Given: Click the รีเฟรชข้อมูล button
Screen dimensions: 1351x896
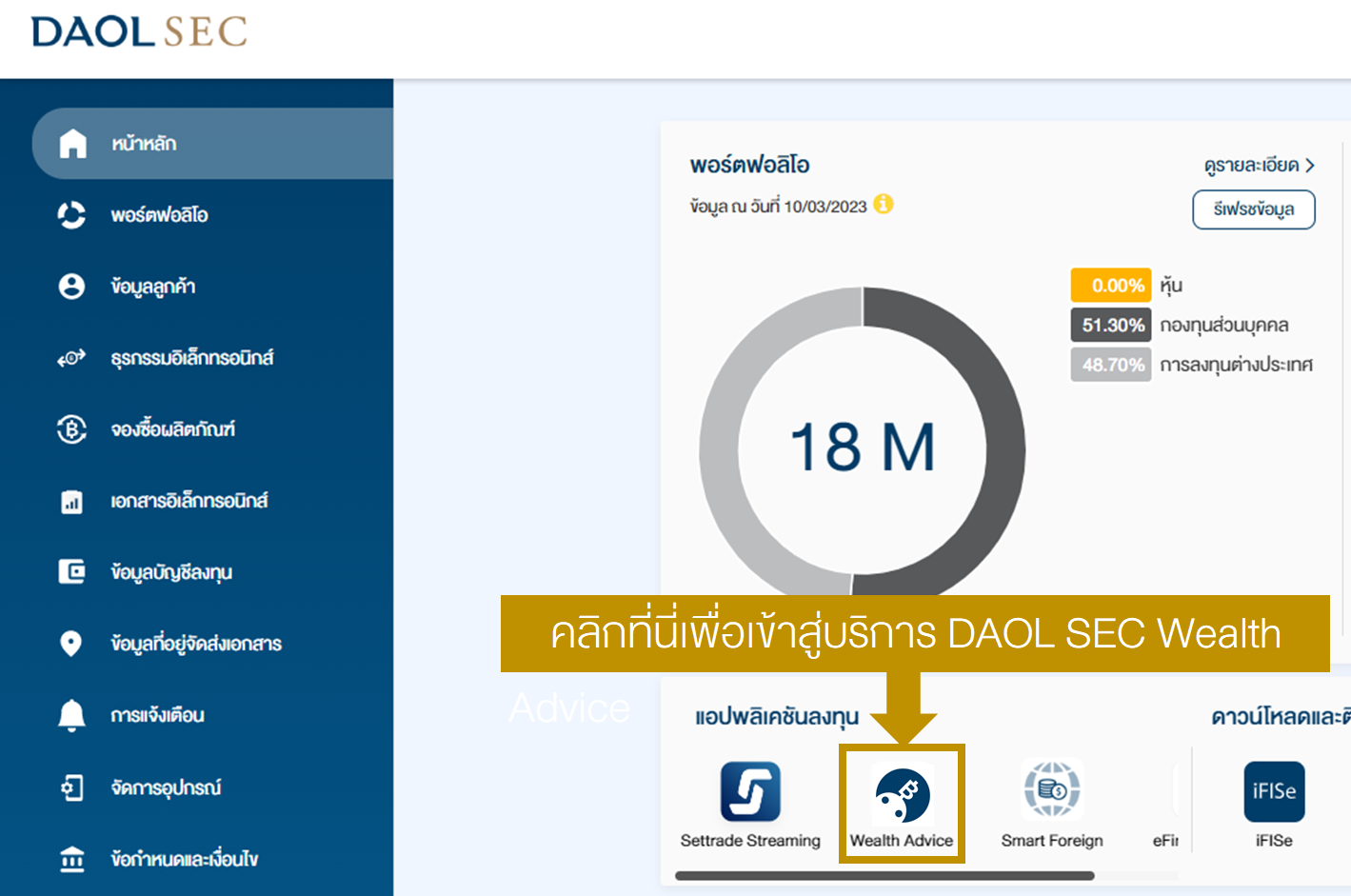Looking at the screenshot, I should coord(1254,209).
